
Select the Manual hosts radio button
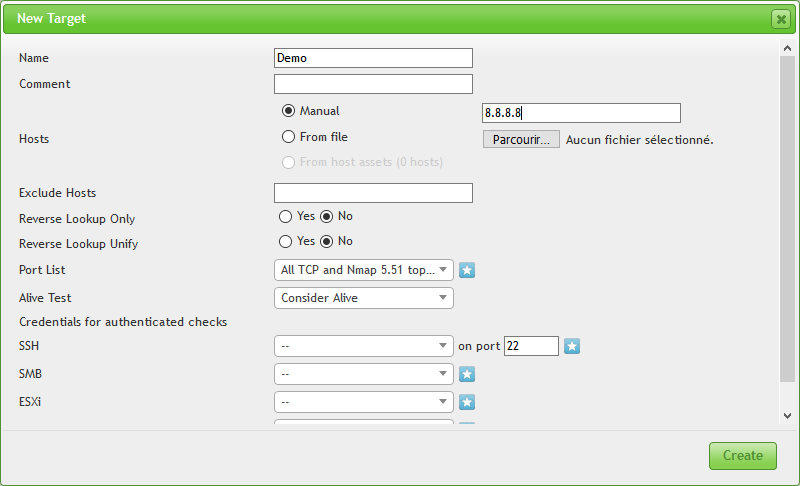pyautogui.click(x=289, y=111)
